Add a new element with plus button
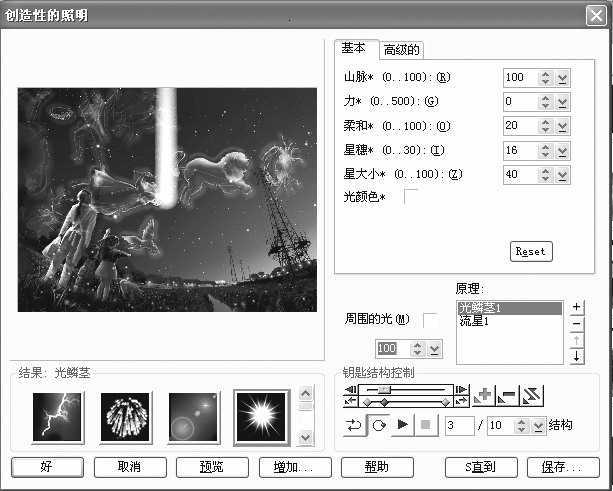The image size is (613, 491). [x=577, y=307]
